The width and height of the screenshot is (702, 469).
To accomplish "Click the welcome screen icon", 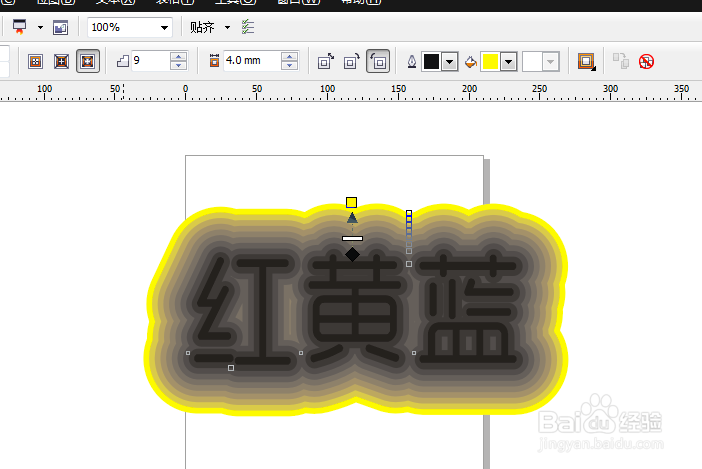I will 60,27.
